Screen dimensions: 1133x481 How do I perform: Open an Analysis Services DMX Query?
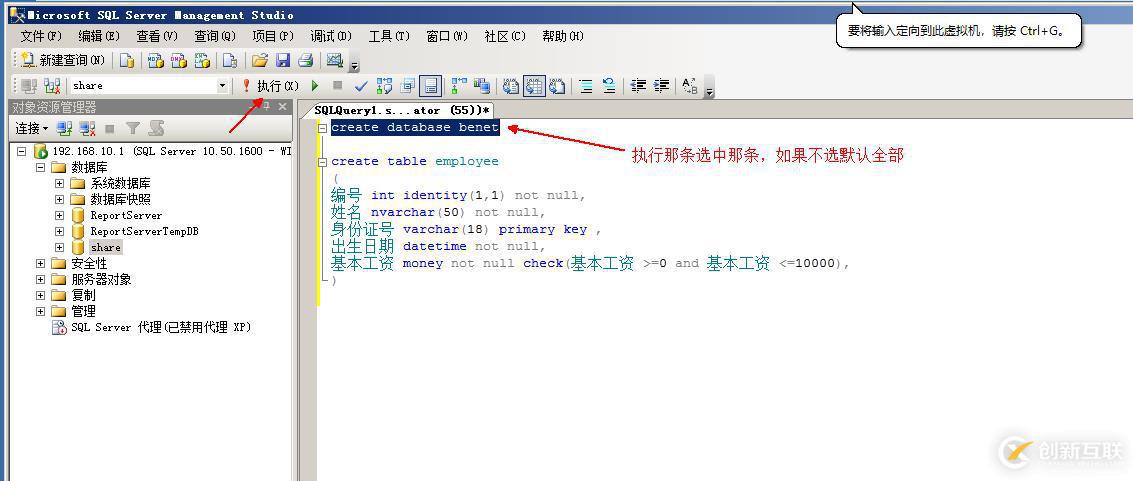pyautogui.click(x=178, y=61)
